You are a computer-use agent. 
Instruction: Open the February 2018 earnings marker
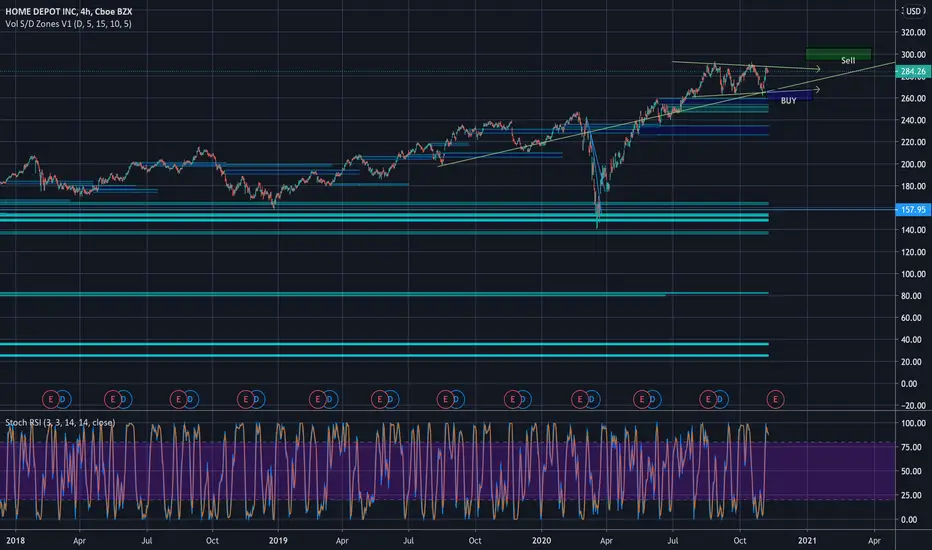(x=51, y=399)
